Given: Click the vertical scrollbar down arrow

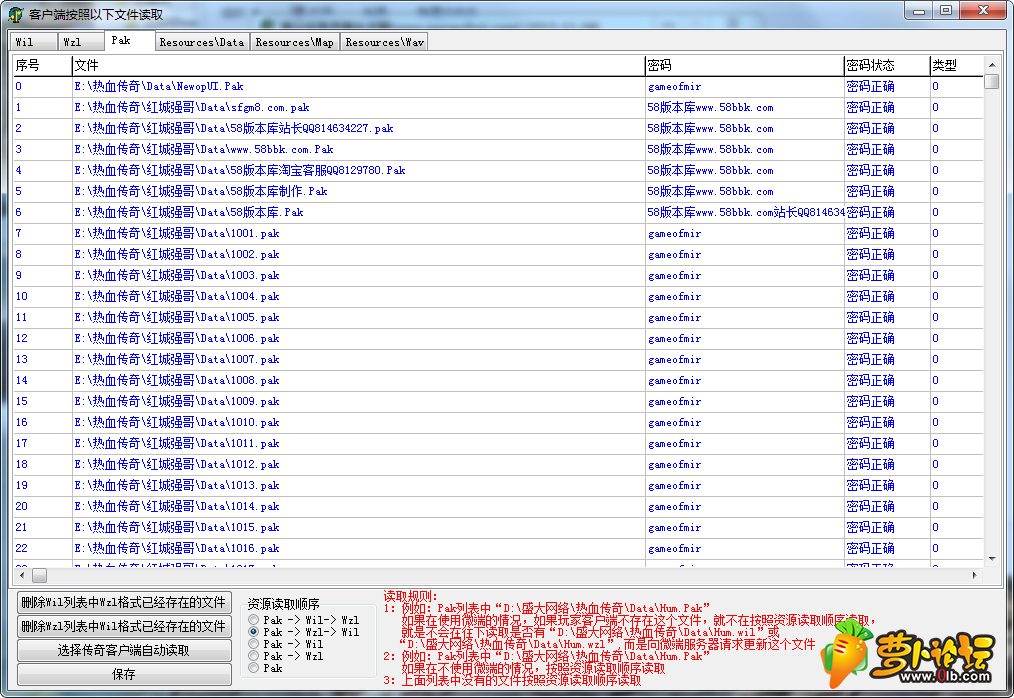Looking at the screenshot, I should point(991,558).
